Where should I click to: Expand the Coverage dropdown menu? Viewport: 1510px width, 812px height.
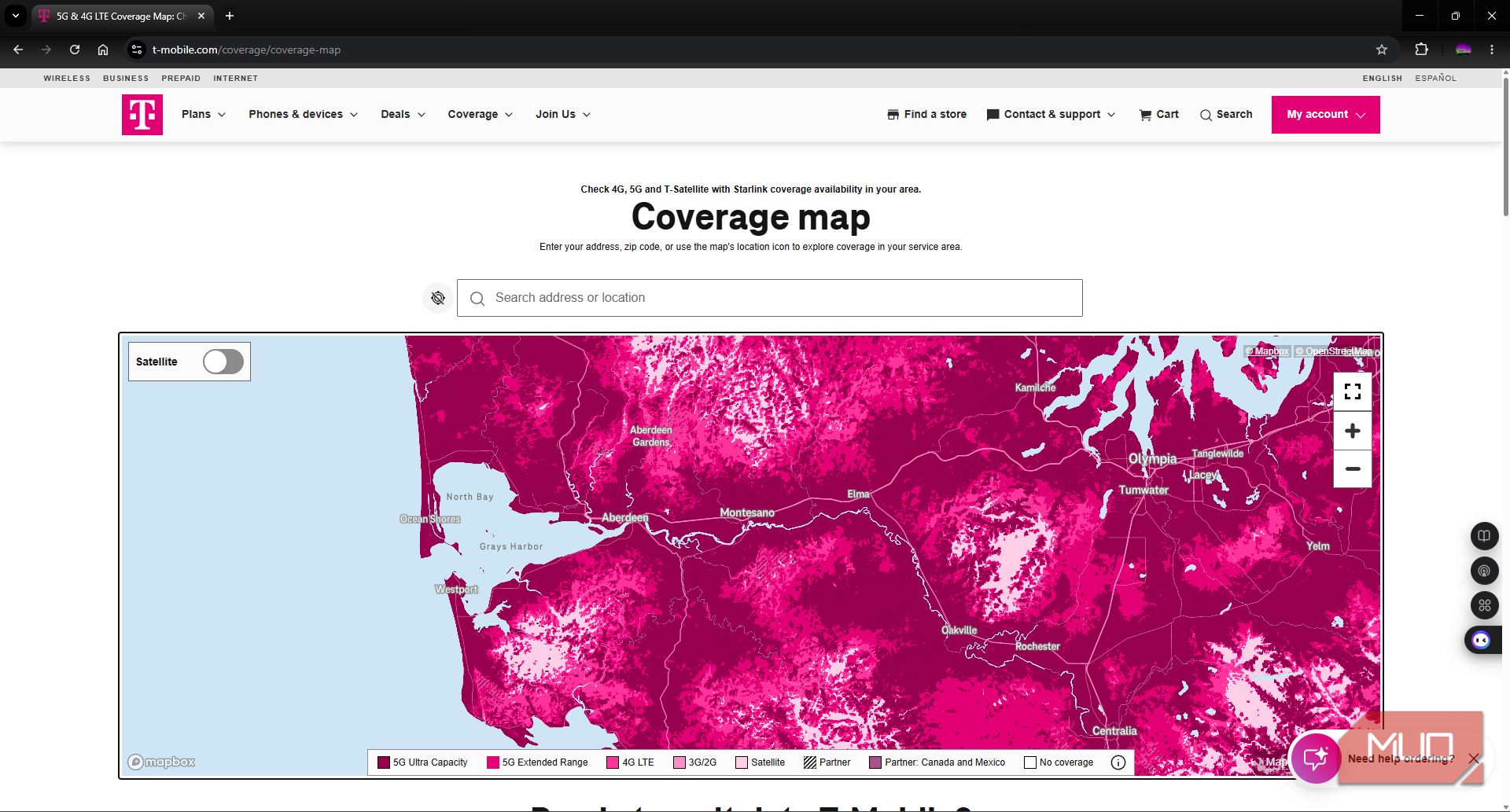pos(481,115)
